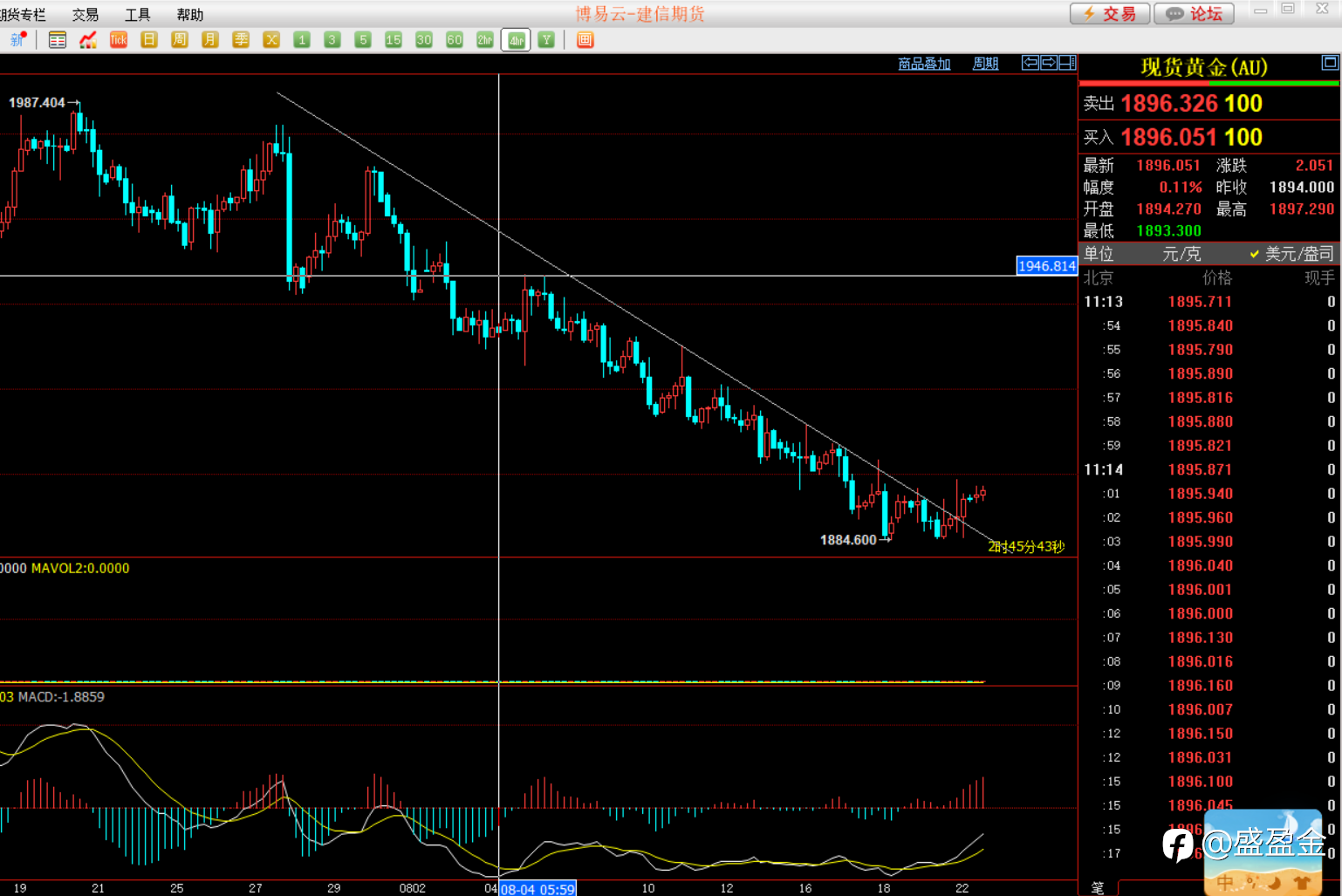1342x896 pixels.
Task: Click the 最高 1897.290 value
Action: [x=1302, y=209]
